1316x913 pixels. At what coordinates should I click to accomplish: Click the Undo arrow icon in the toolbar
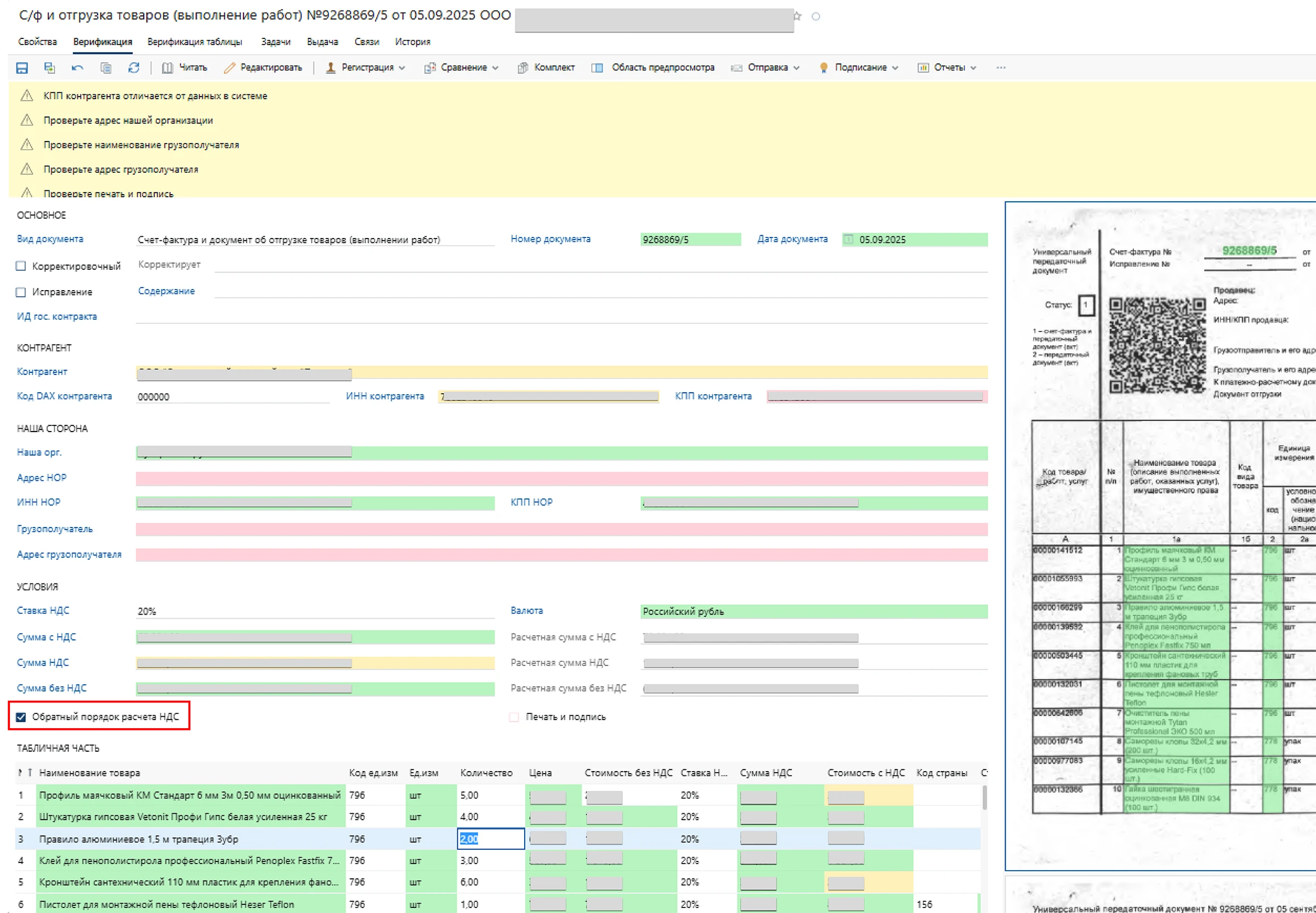(x=77, y=68)
